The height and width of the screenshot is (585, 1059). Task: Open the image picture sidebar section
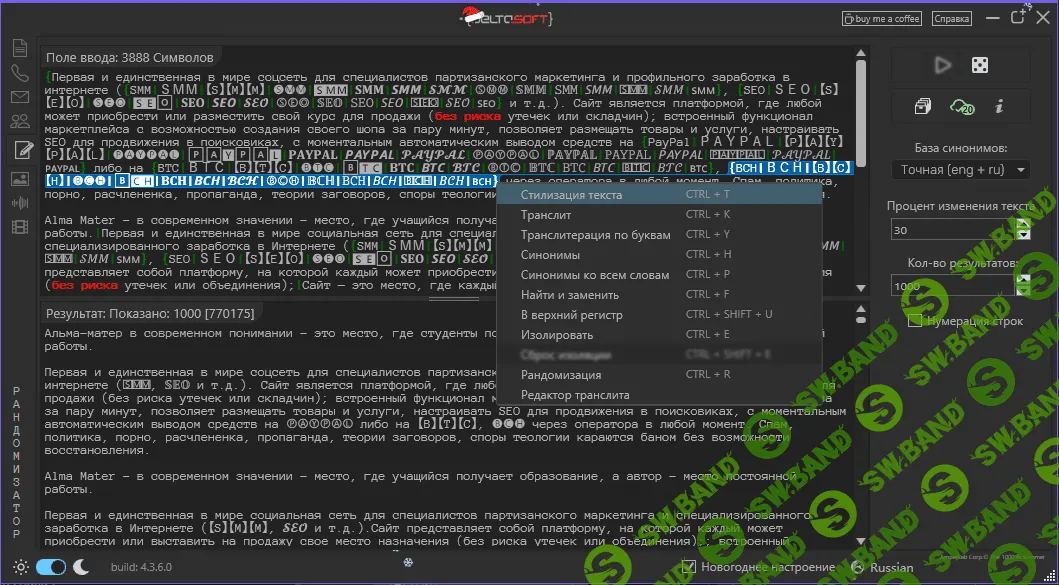(20, 179)
